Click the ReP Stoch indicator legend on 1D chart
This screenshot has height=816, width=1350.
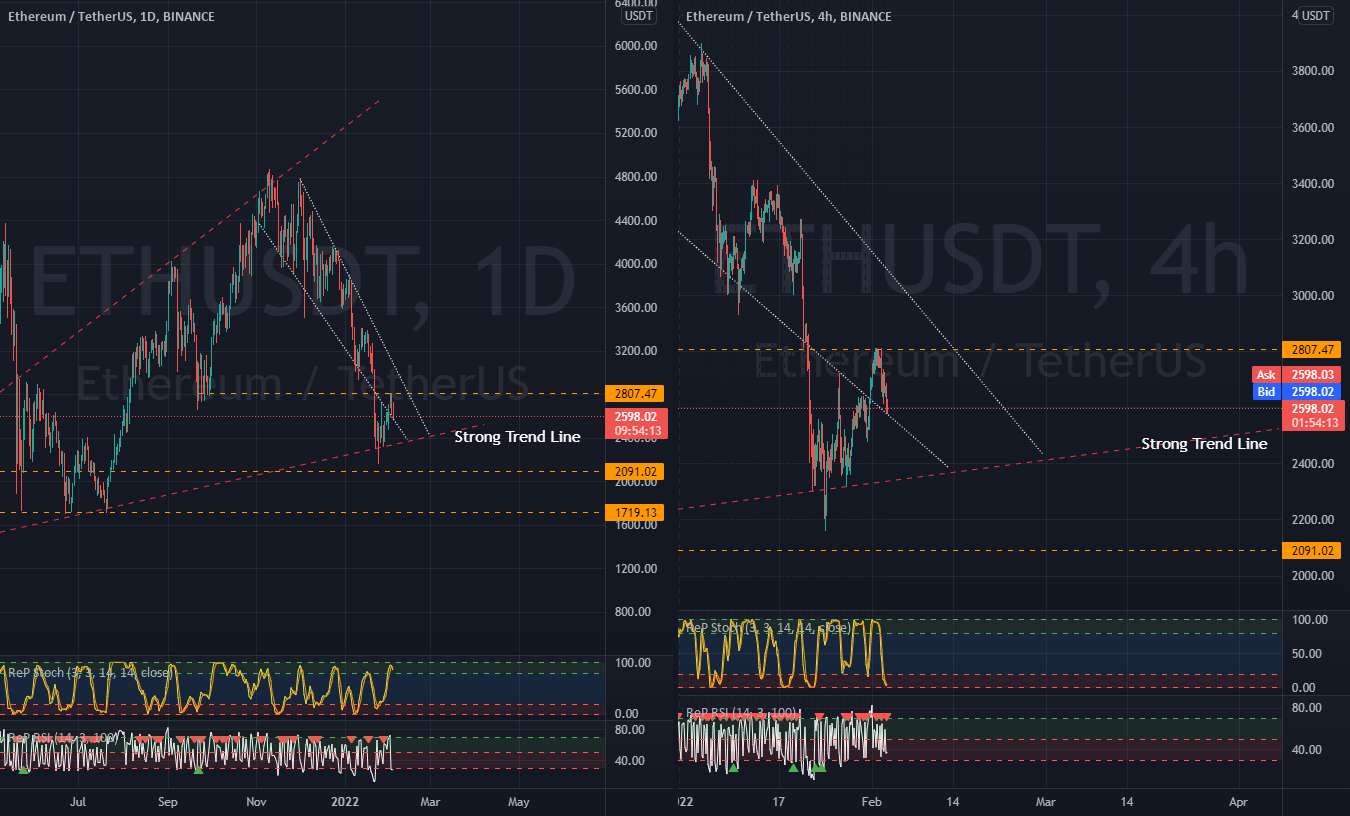pos(90,673)
